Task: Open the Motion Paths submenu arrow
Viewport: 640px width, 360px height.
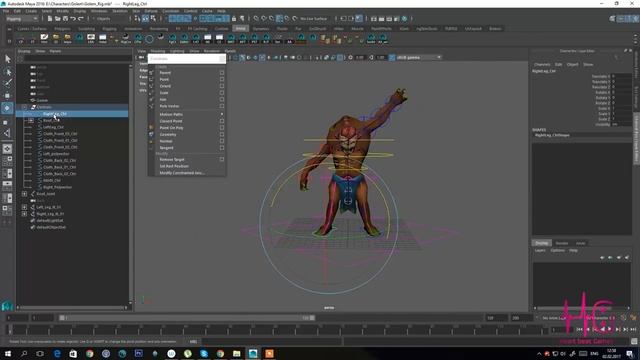Action: point(222,114)
